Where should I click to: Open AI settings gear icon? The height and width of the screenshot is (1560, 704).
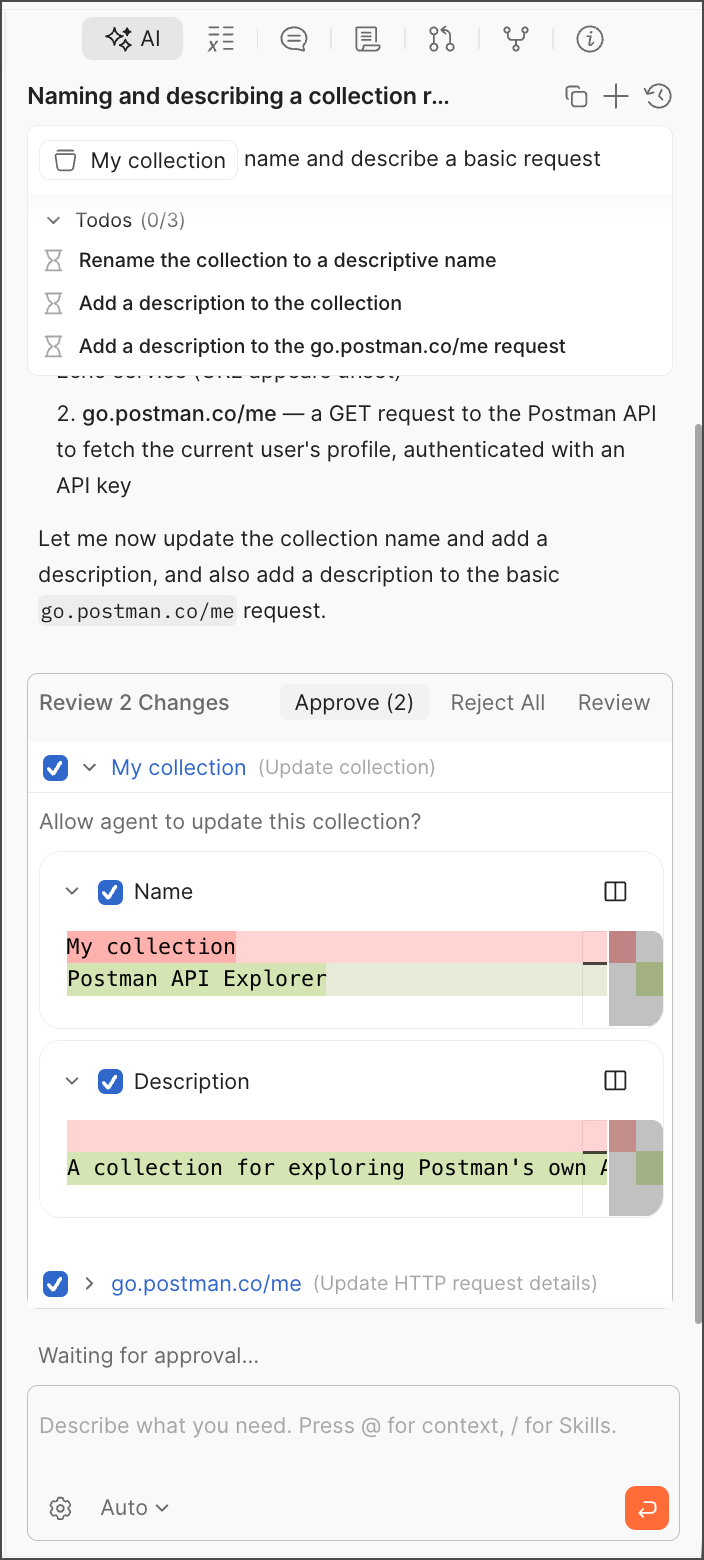61,1508
